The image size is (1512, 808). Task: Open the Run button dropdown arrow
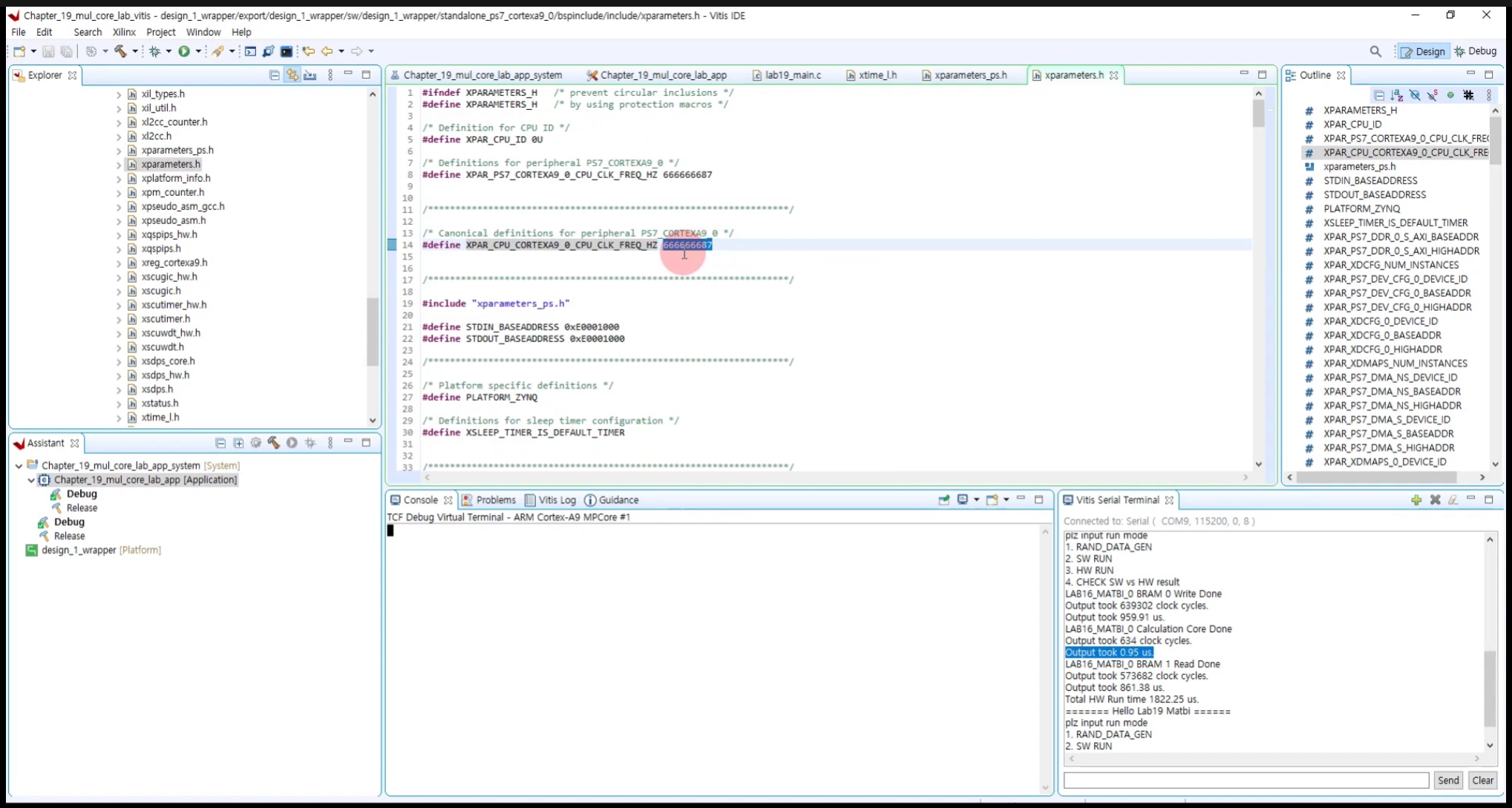coord(198,51)
